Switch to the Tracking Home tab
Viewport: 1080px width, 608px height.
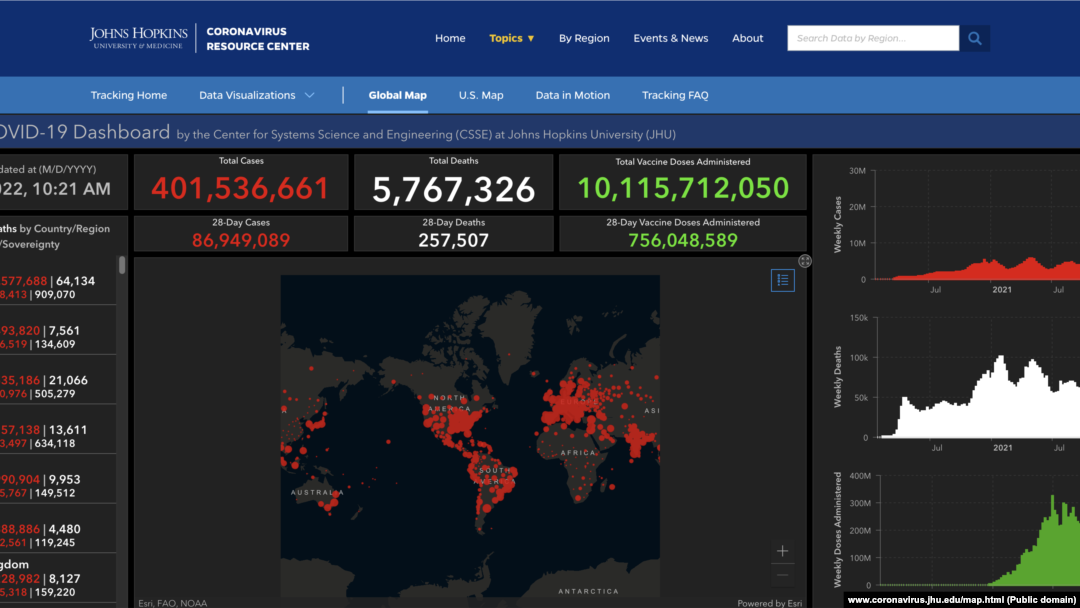point(129,95)
